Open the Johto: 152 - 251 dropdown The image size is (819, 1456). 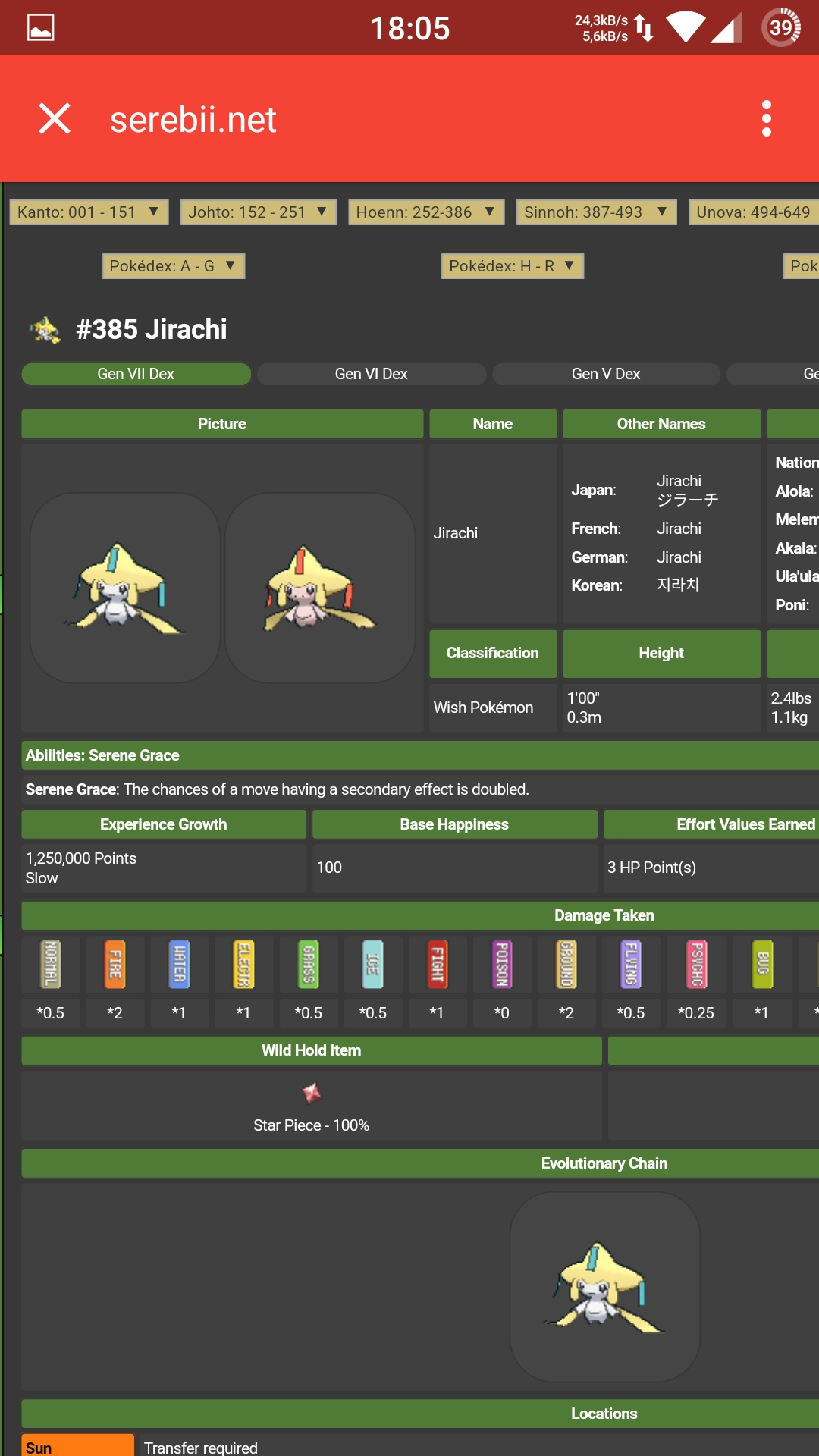click(x=258, y=212)
